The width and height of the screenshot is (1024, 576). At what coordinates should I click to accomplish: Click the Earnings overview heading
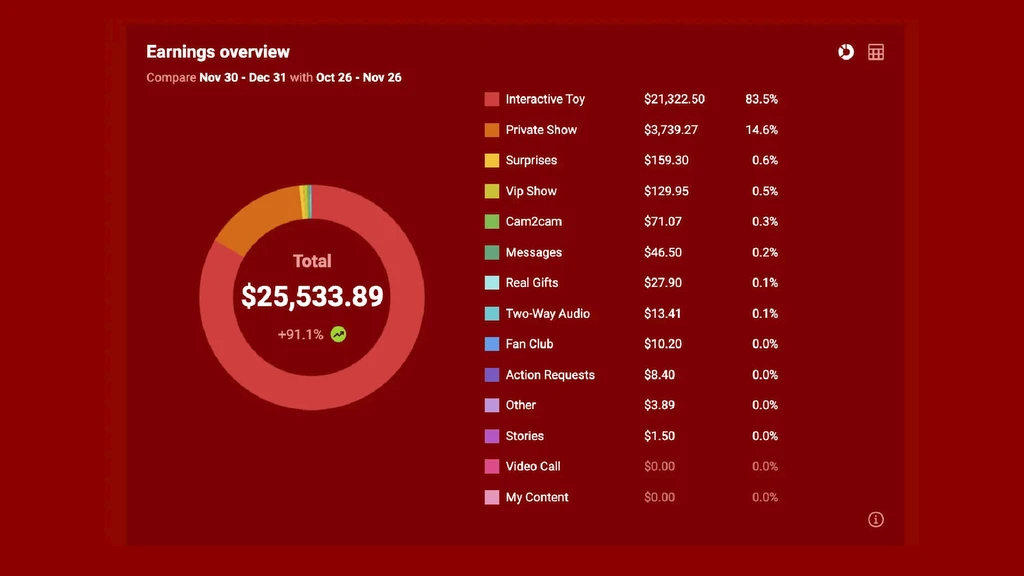click(218, 52)
